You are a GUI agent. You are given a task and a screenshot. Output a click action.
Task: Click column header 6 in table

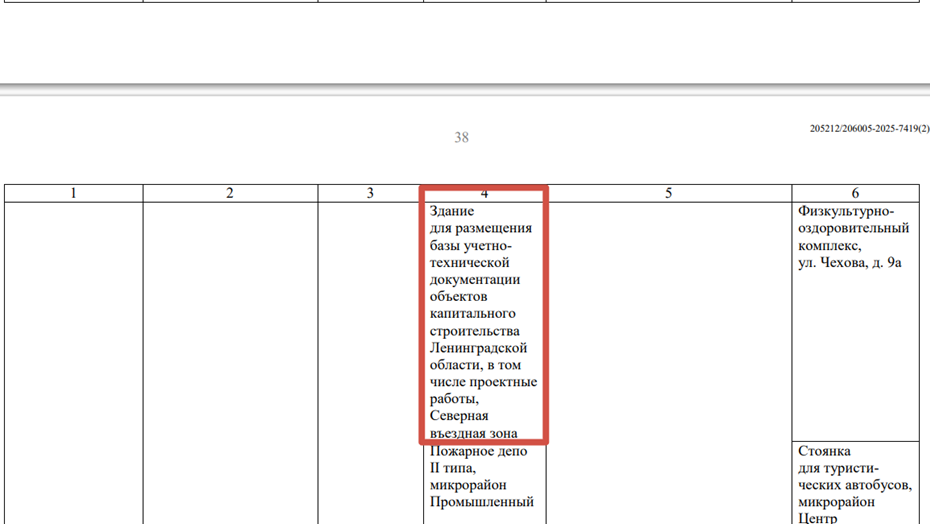tap(855, 193)
